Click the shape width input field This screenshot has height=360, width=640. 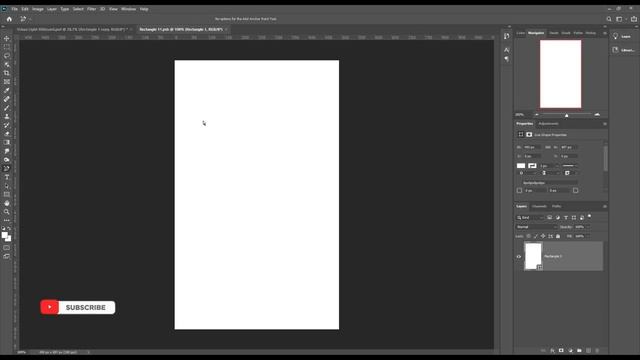pos(532,147)
